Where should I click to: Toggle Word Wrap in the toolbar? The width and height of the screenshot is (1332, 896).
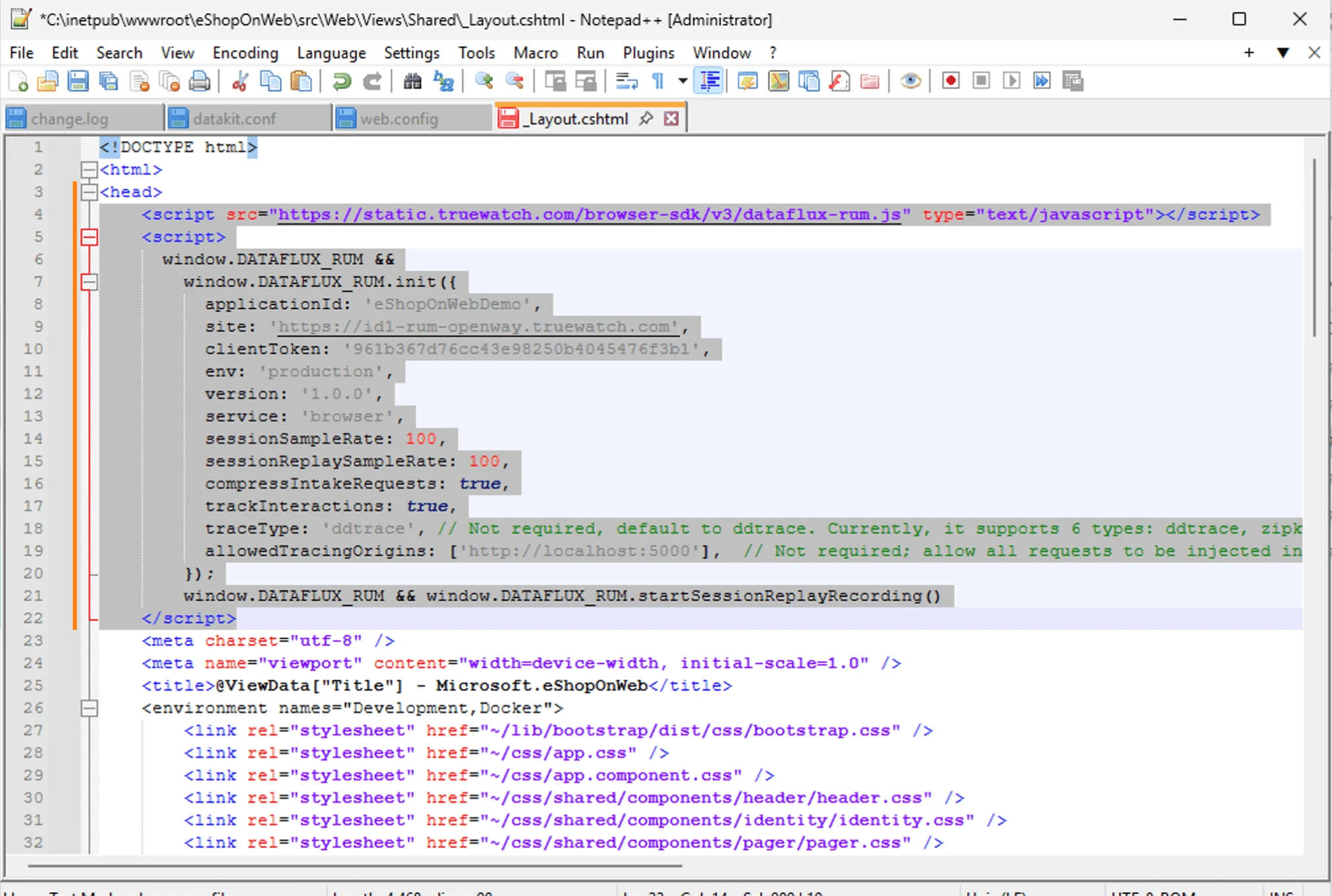(x=626, y=82)
